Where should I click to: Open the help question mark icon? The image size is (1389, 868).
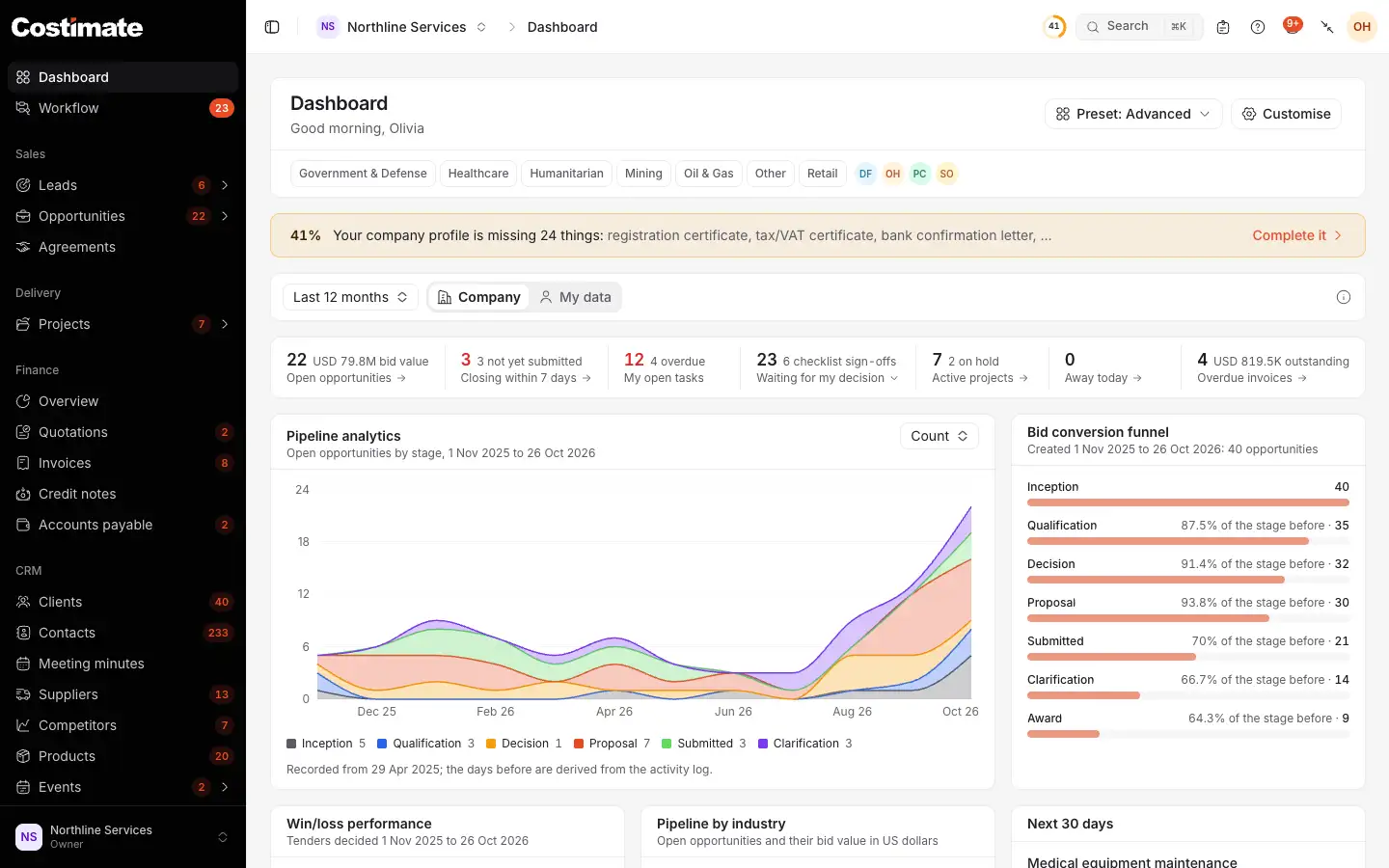point(1258,27)
